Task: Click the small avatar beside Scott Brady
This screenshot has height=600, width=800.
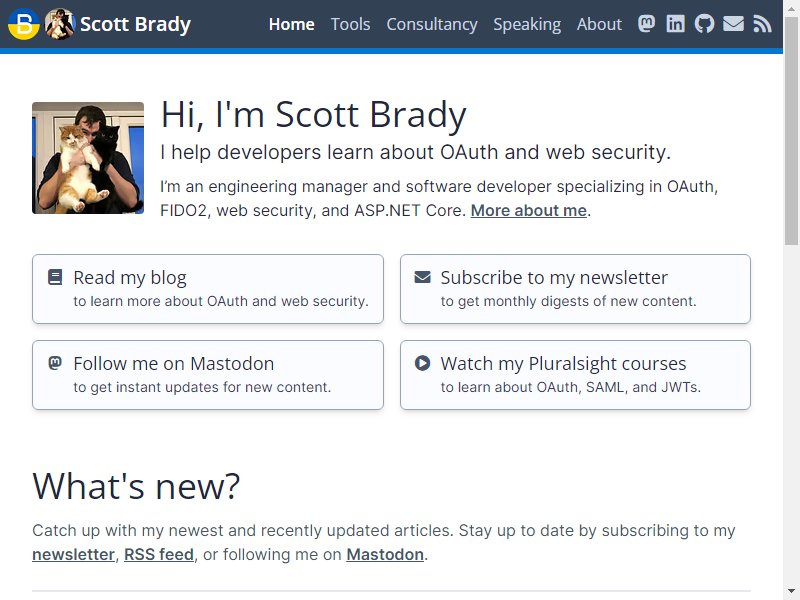Action: point(60,24)
